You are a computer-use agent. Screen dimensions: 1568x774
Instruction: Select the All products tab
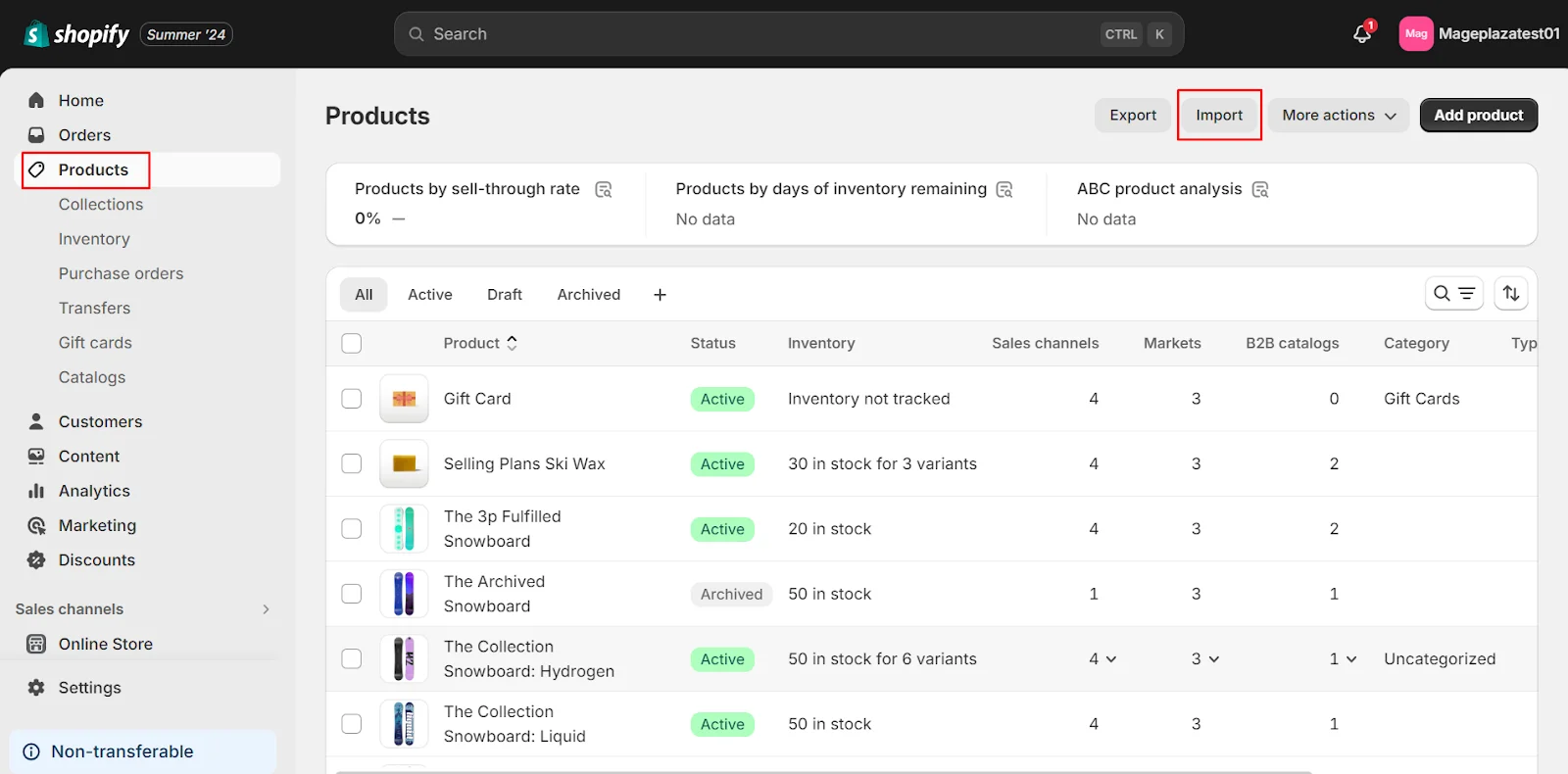(x=364, y=295)
